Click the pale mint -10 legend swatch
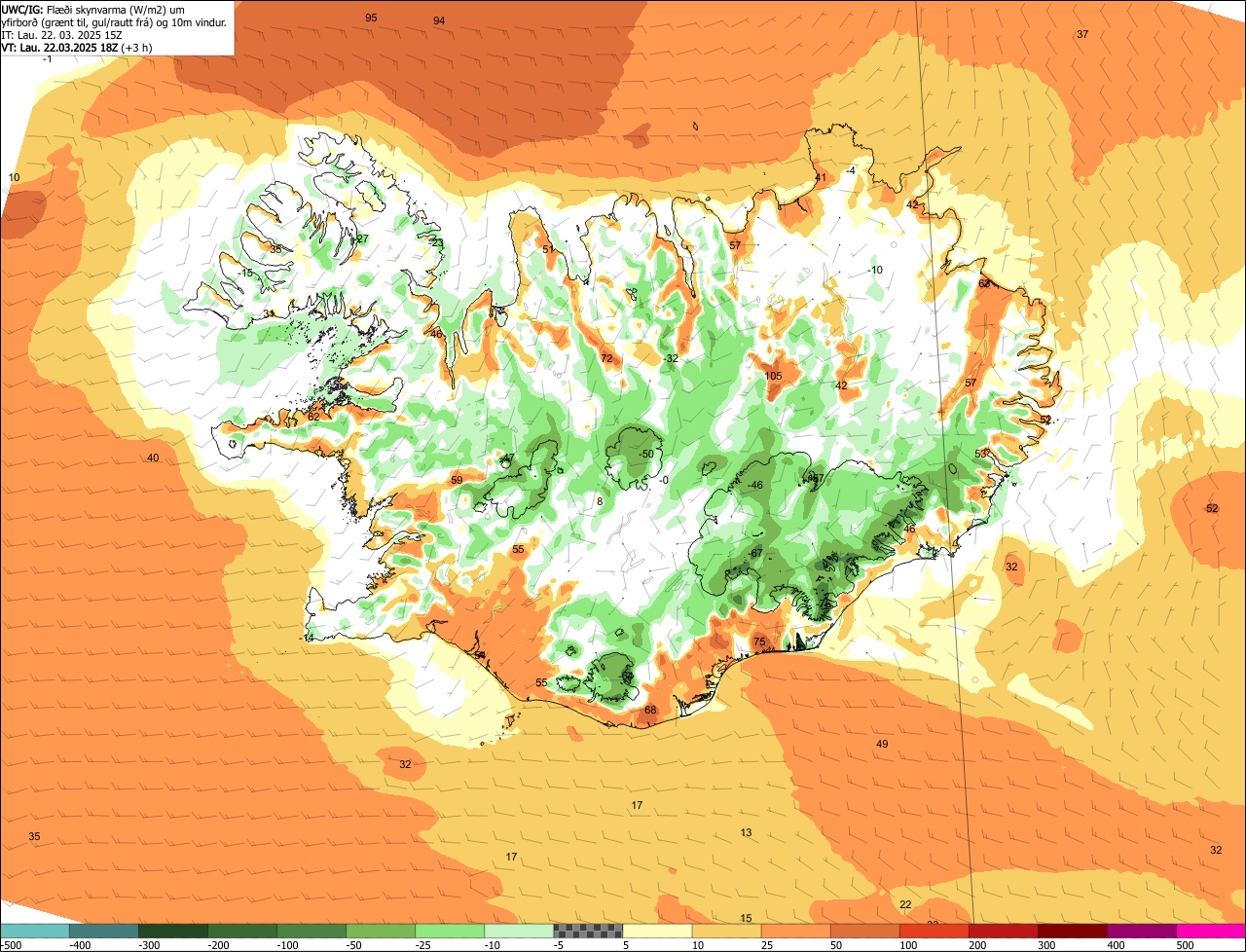Image resolution: width=1246 pixels, height=952 pixels. point(519,931)
